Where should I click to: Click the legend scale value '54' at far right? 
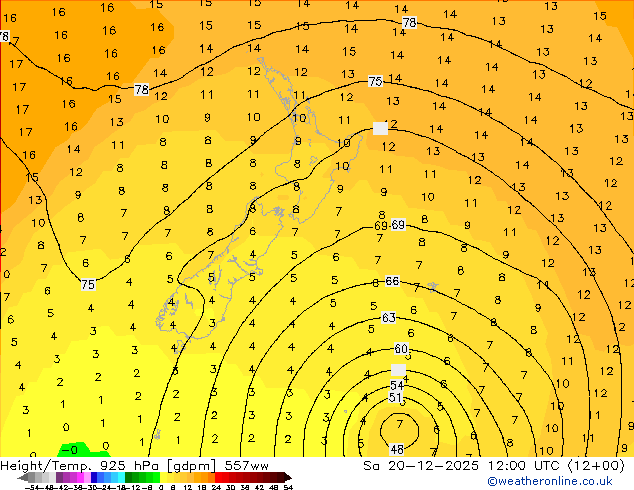click(x=288, y=487)
